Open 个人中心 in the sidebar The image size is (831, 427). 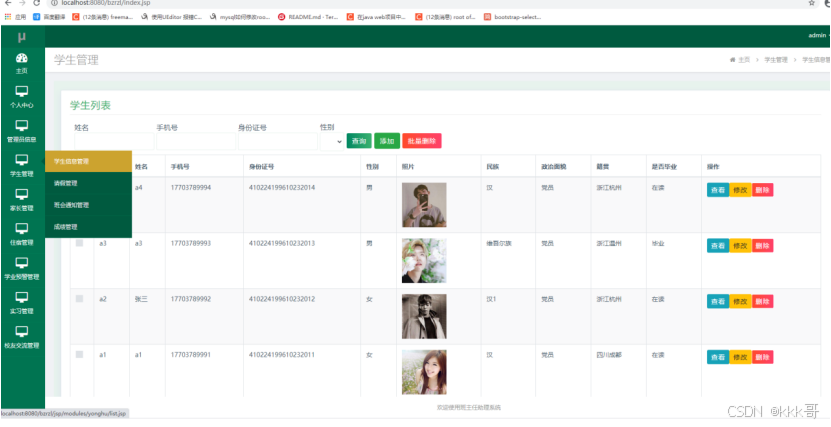click(x=22, y=97)
